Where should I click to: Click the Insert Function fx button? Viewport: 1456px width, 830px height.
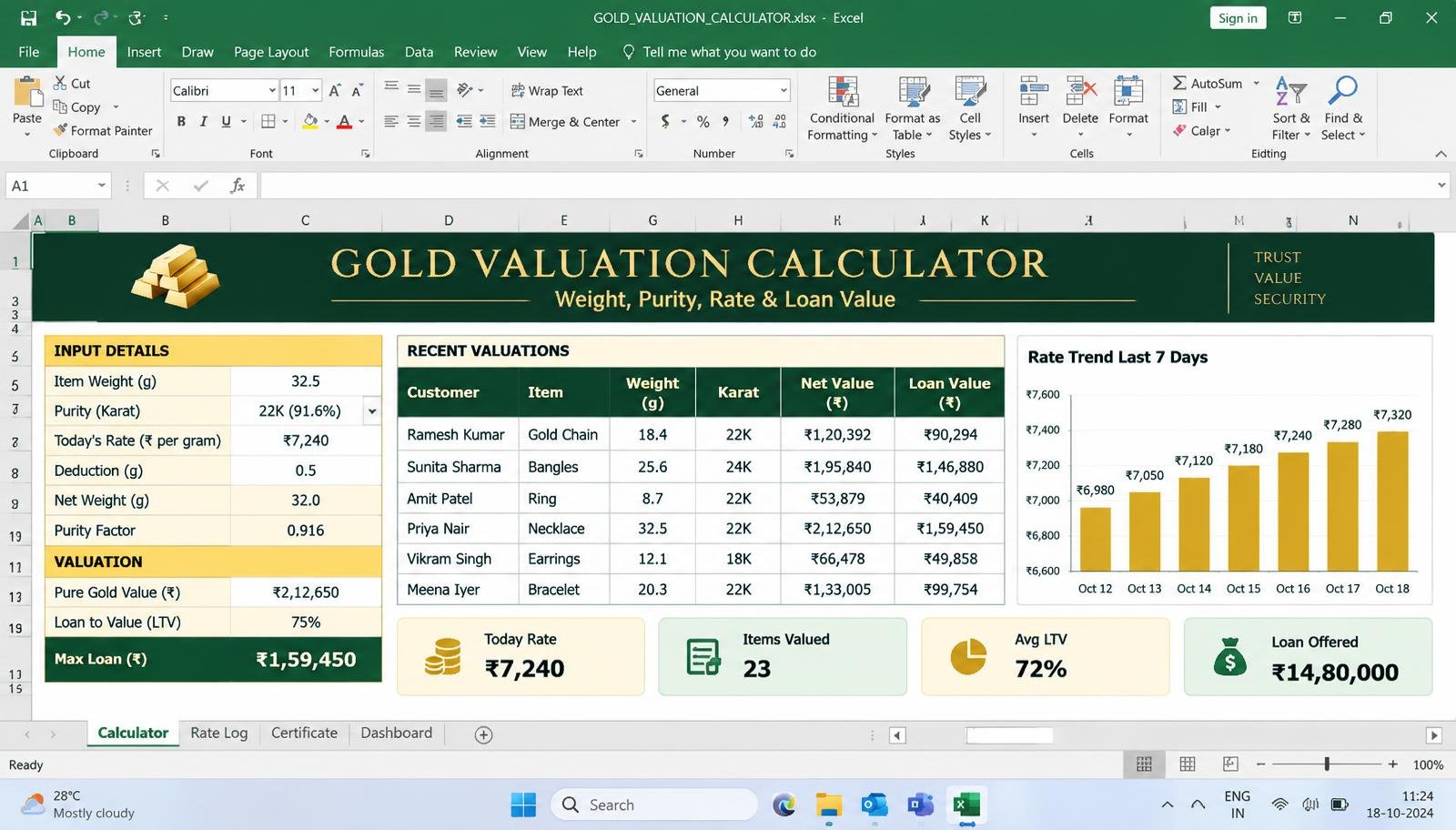[238, 186]
